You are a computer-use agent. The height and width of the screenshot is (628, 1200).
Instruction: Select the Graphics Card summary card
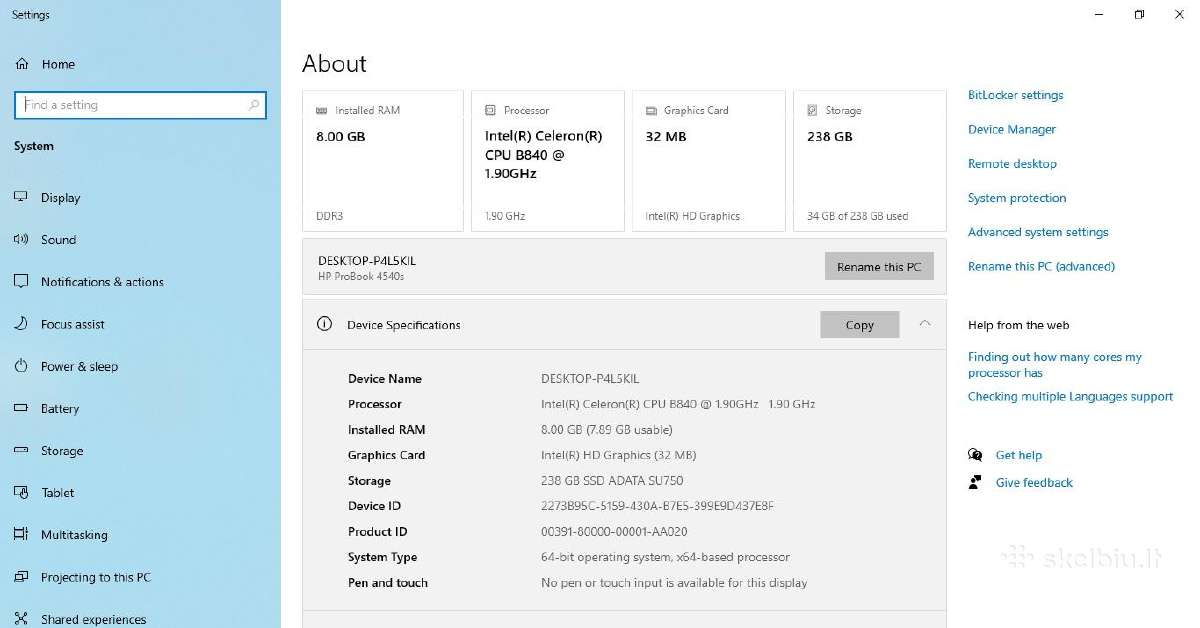tap(709, 161)
